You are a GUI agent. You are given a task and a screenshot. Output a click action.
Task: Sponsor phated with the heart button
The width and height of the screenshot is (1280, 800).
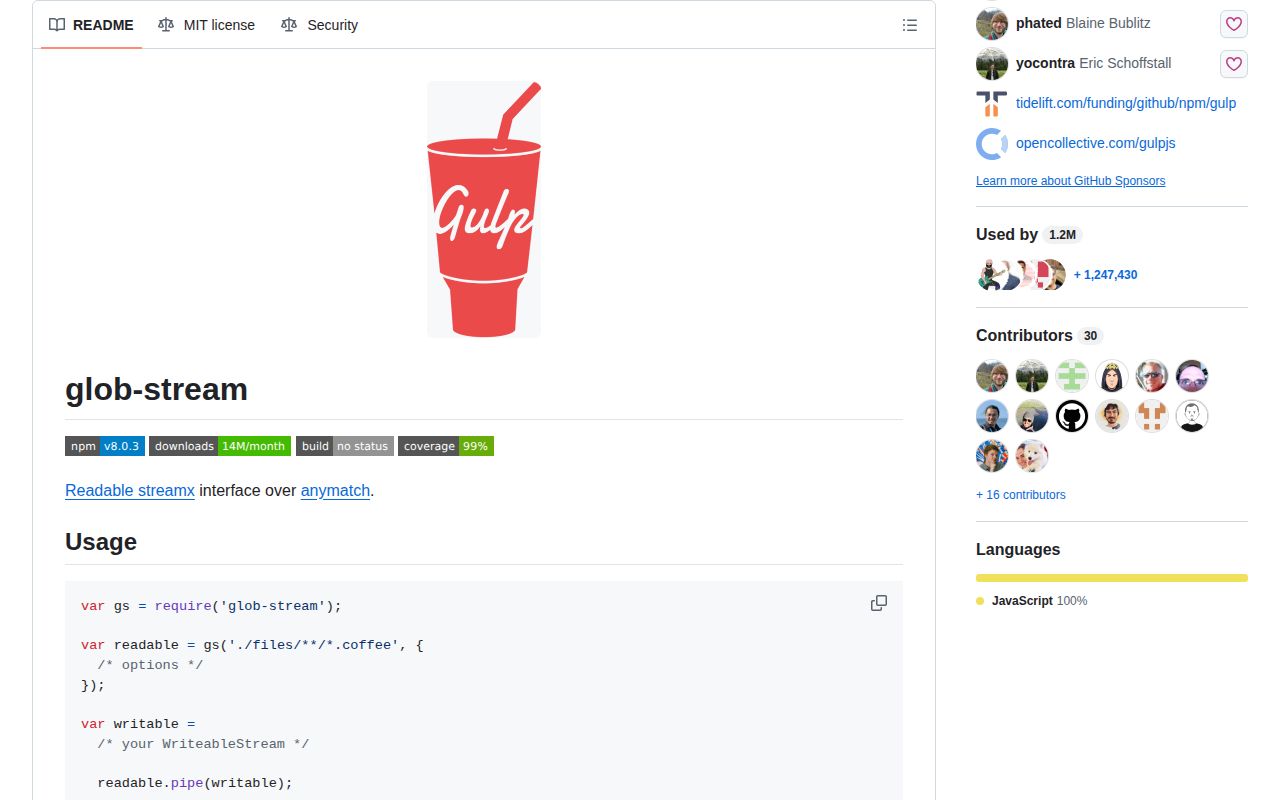[1234, 24]
